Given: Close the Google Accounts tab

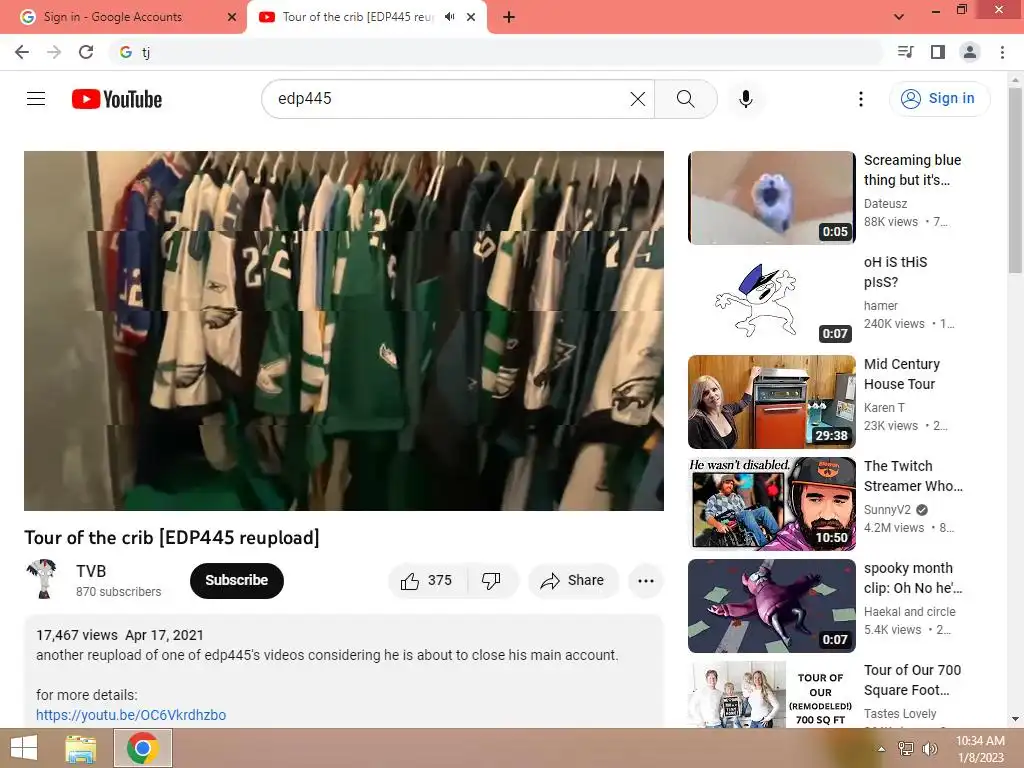Looking at the screenshot, I should (x=232, y=17).
